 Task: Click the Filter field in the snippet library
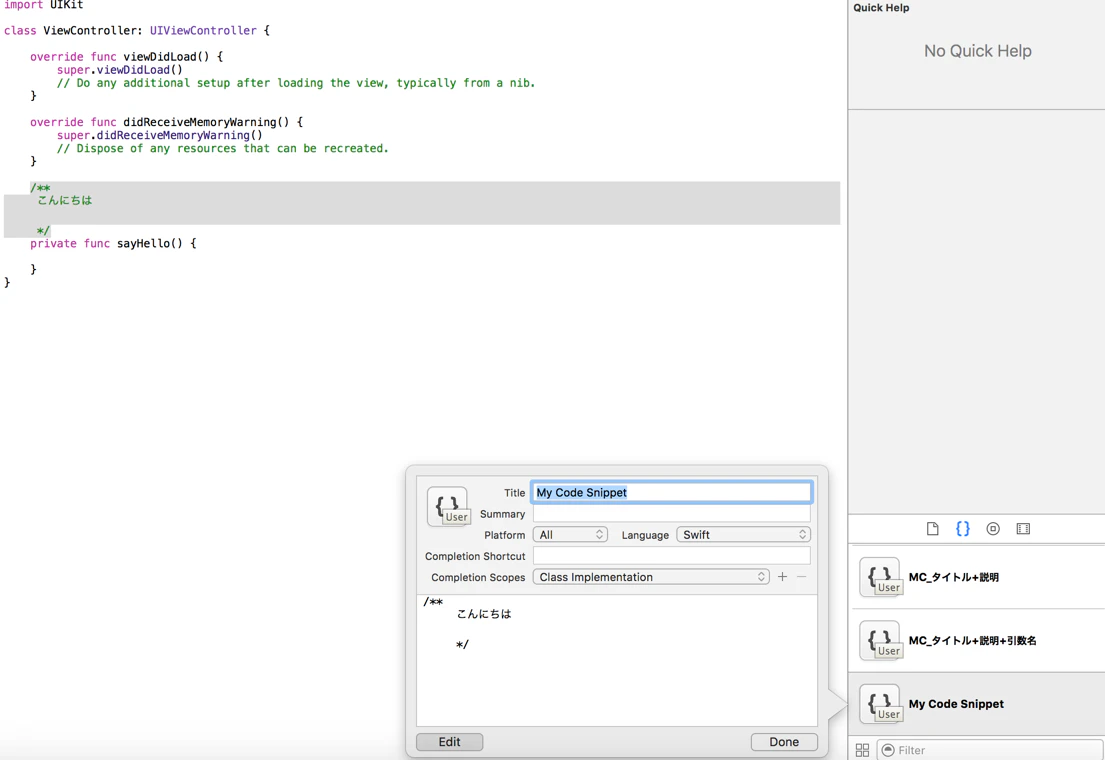(x=990, y=750)
